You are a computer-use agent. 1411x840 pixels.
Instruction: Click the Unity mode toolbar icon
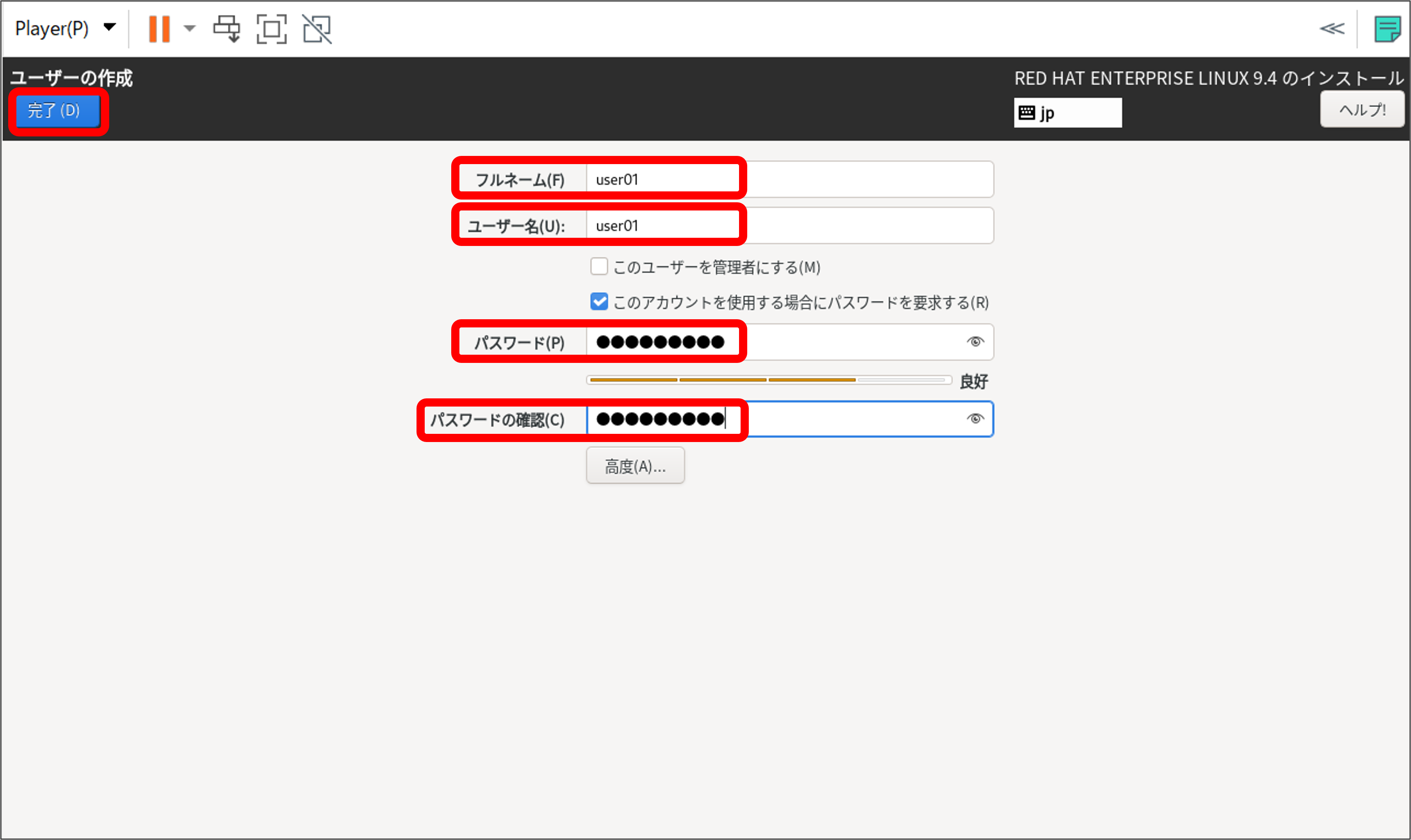coord(317,28)
